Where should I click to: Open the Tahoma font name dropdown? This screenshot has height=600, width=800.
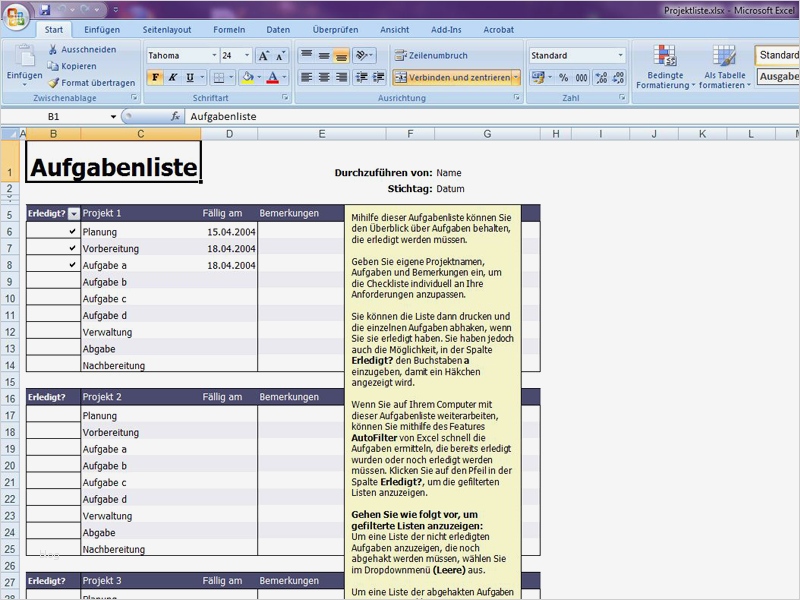point(214,55)
